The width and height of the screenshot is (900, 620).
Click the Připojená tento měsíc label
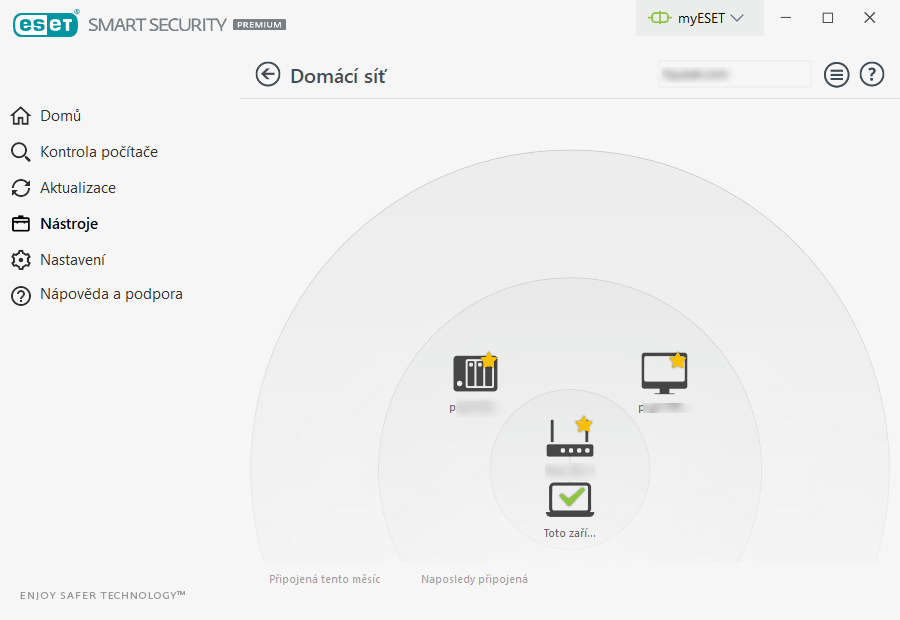point(325,579)
